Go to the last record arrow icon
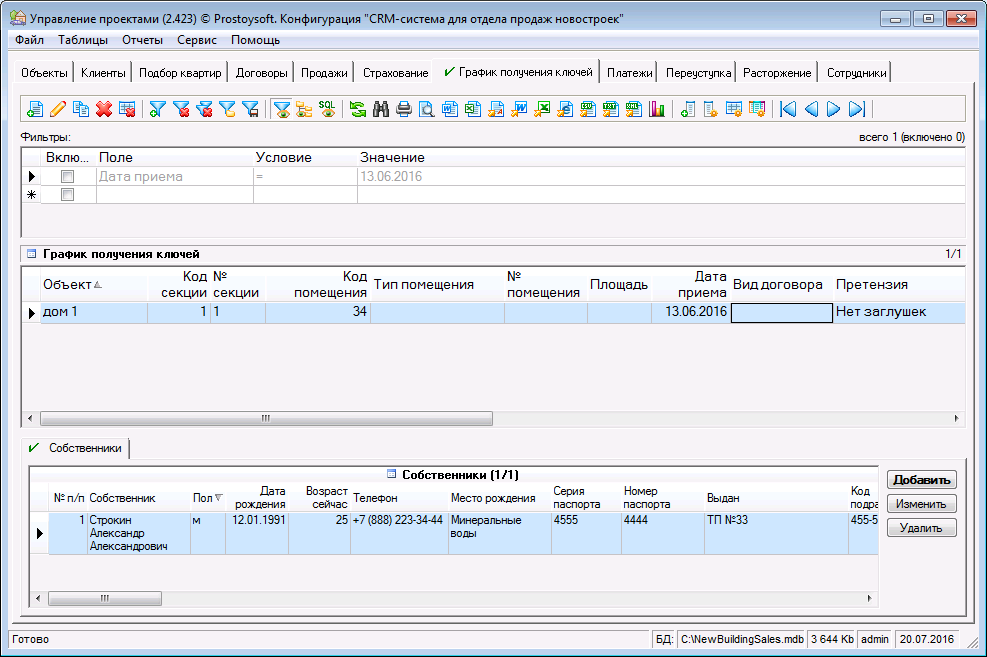 click(x=857, y=109)
